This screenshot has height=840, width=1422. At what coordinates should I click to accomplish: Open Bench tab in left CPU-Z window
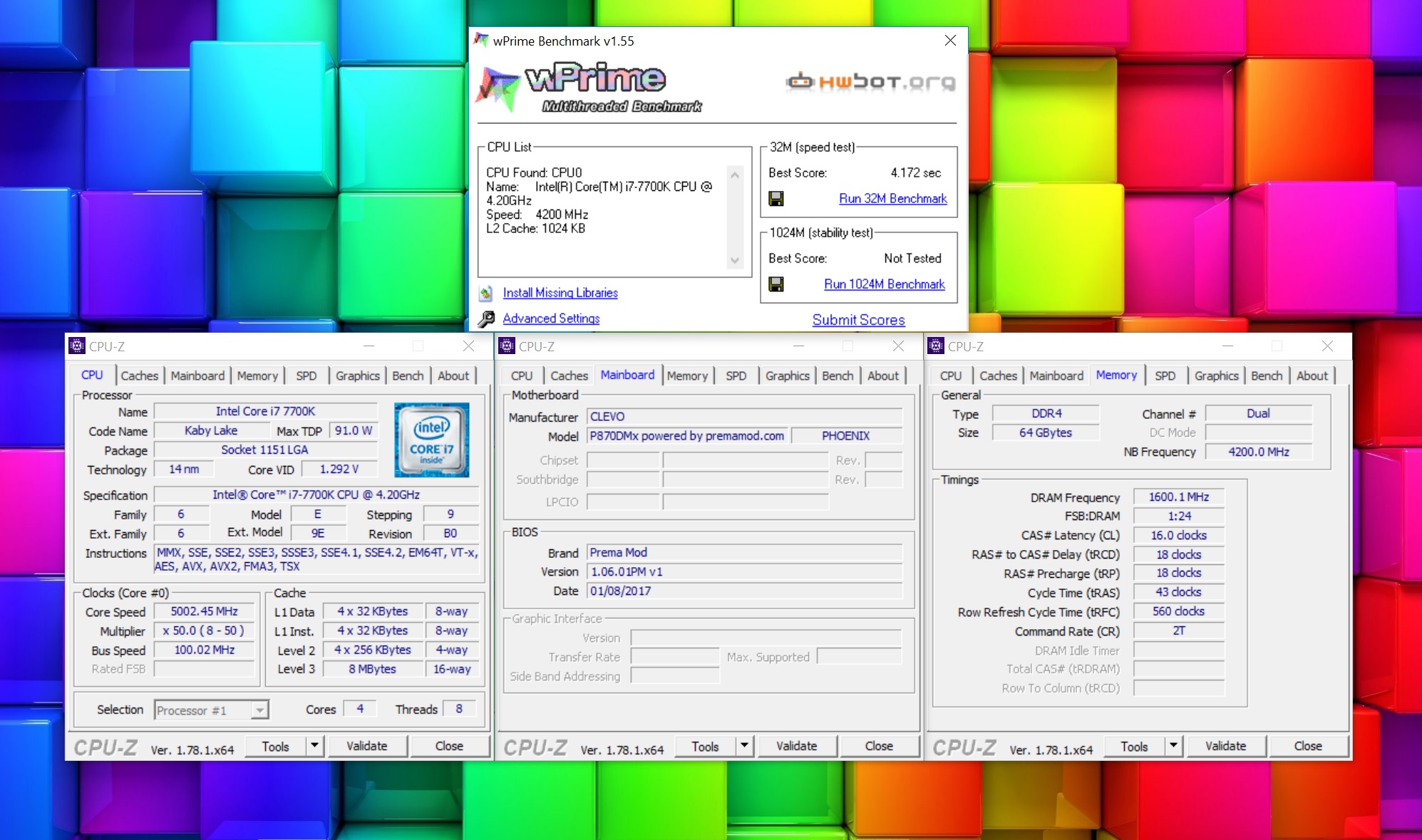408,375
